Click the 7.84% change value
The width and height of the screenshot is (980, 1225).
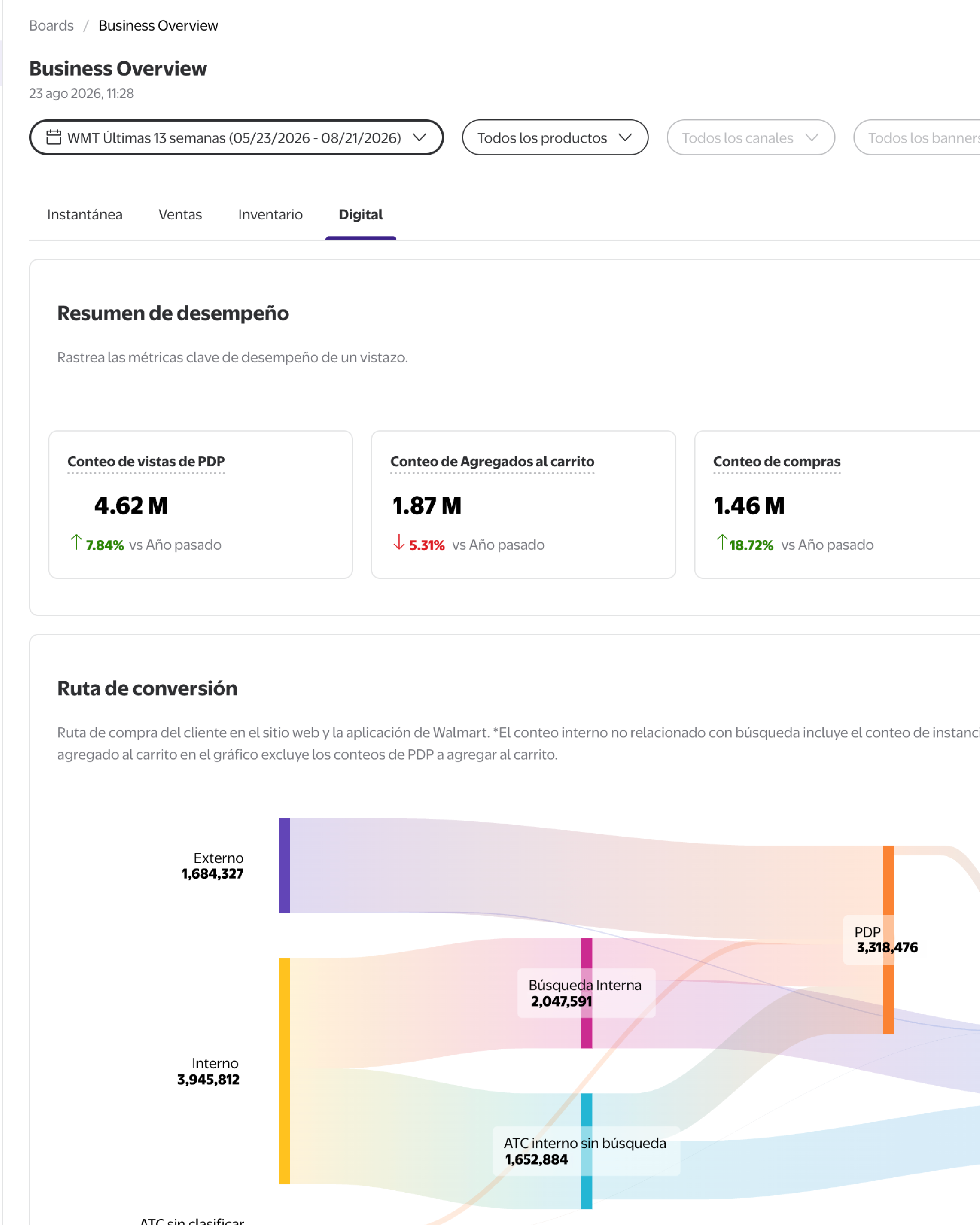point(105,545)
